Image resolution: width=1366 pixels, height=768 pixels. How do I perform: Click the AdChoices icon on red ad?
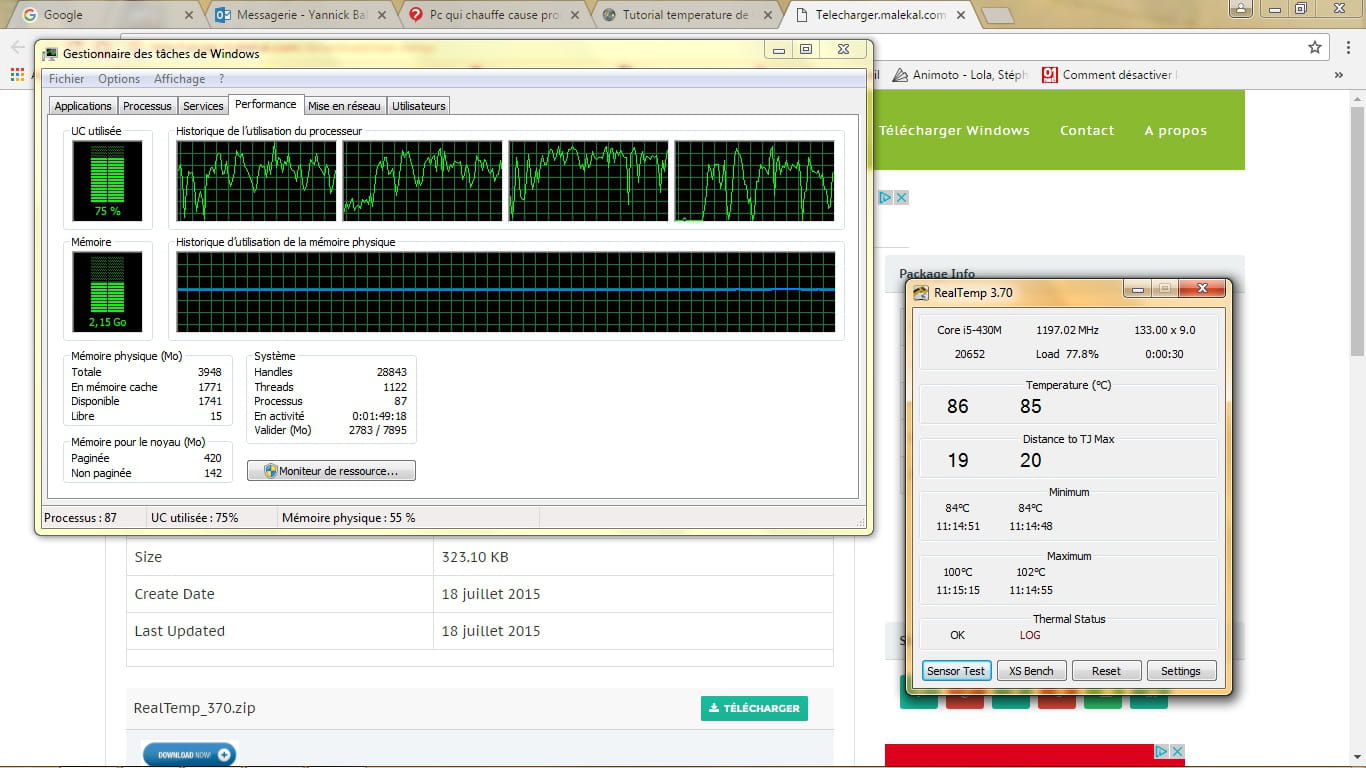coord(1162,751)
